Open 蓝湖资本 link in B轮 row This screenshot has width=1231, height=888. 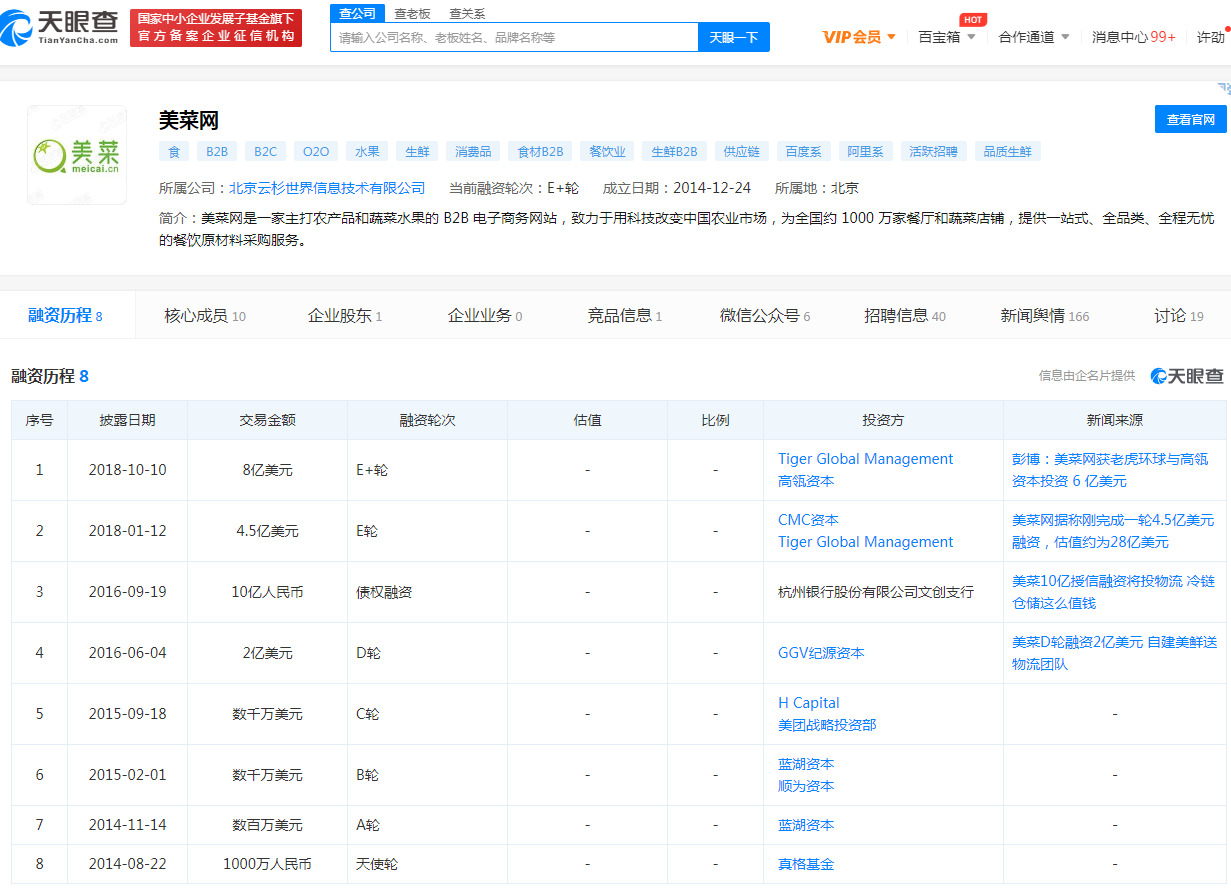tap(806, 764)
